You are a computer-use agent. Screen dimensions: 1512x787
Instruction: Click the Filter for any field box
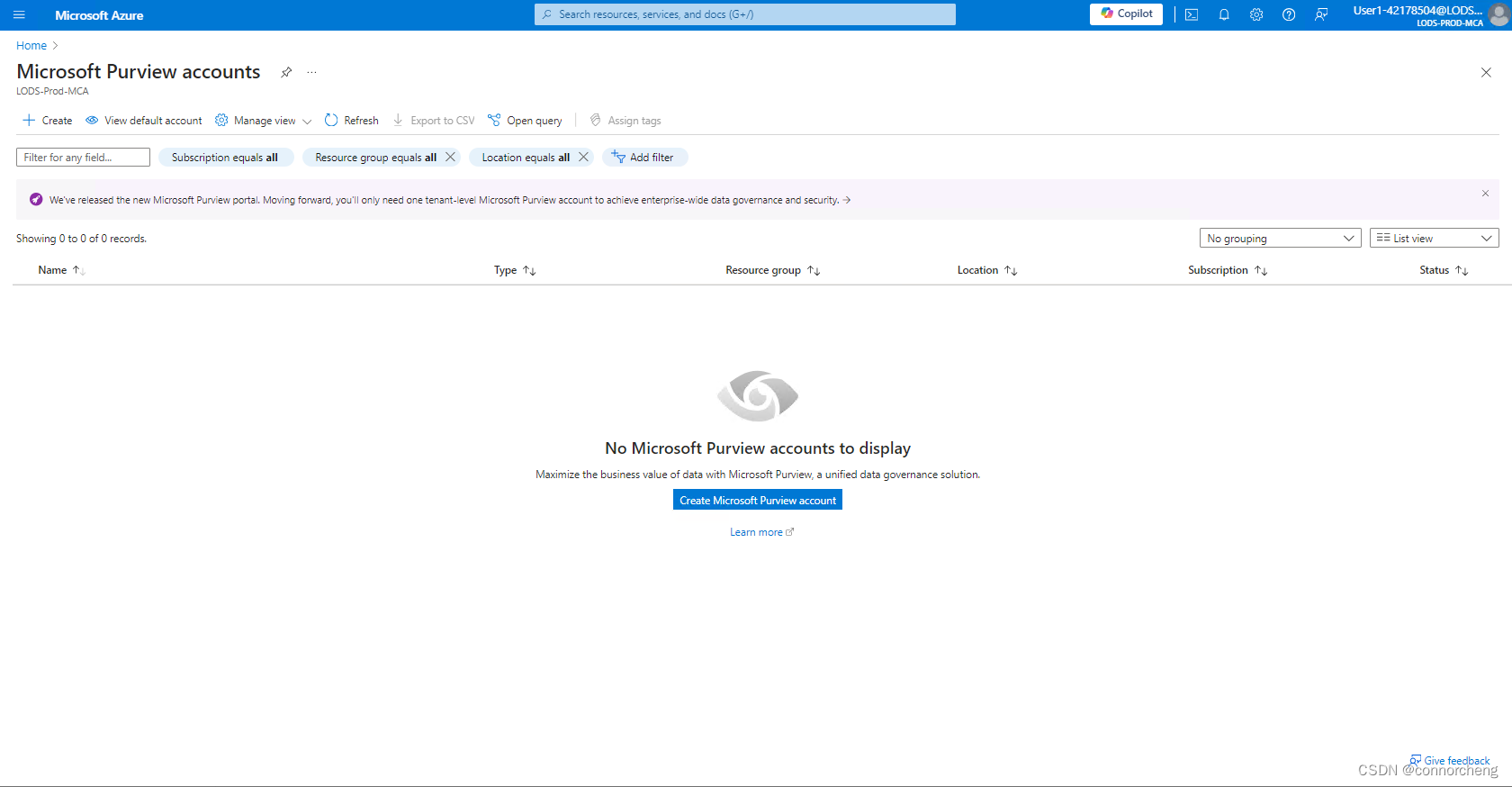(x=83, y=158)
